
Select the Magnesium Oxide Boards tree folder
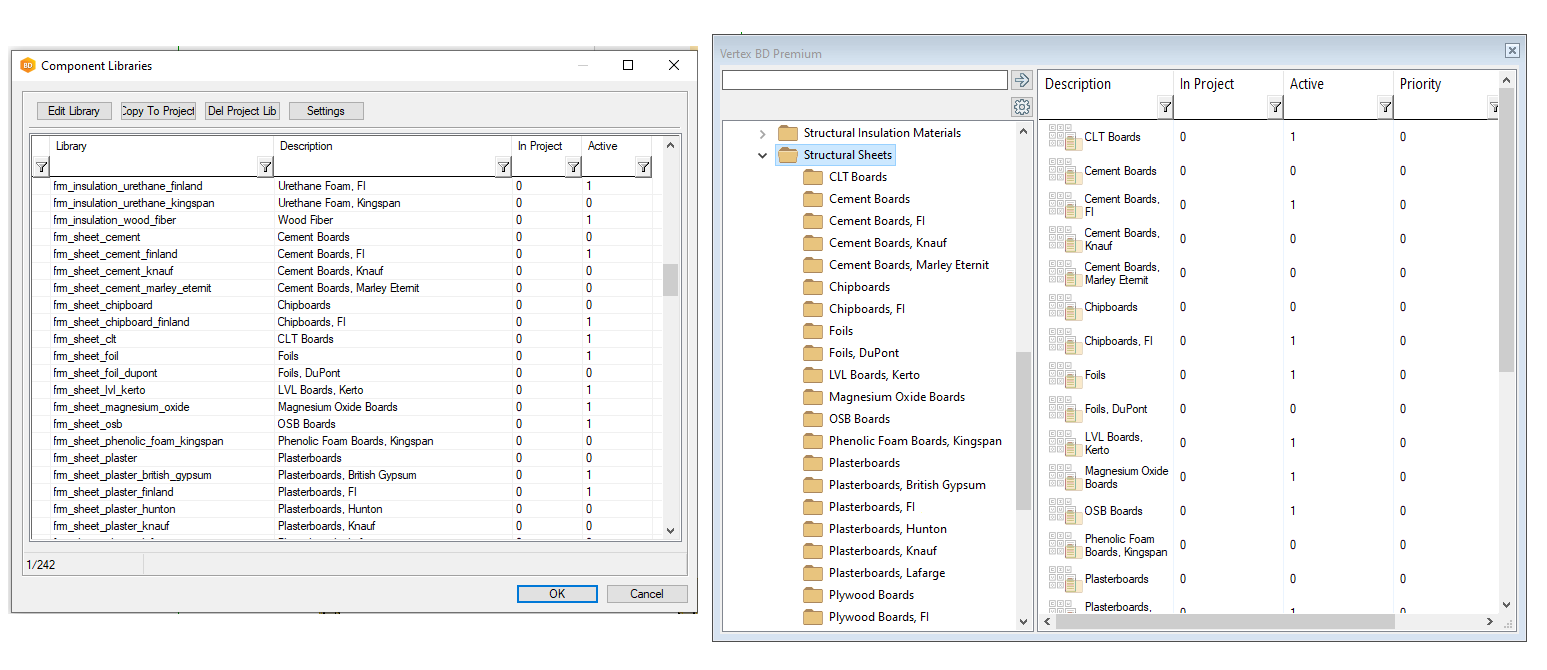pos(897,397)
